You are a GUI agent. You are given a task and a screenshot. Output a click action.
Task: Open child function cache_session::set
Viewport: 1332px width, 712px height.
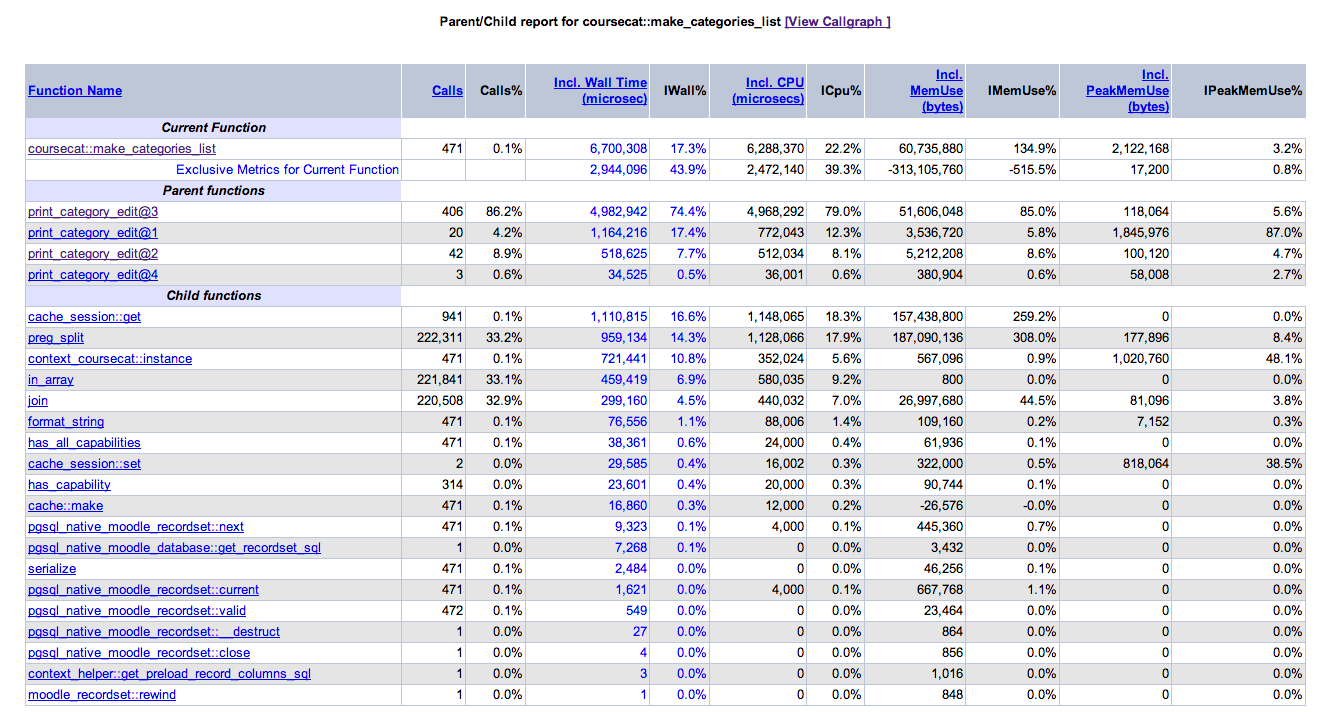(x=84, y=463)
